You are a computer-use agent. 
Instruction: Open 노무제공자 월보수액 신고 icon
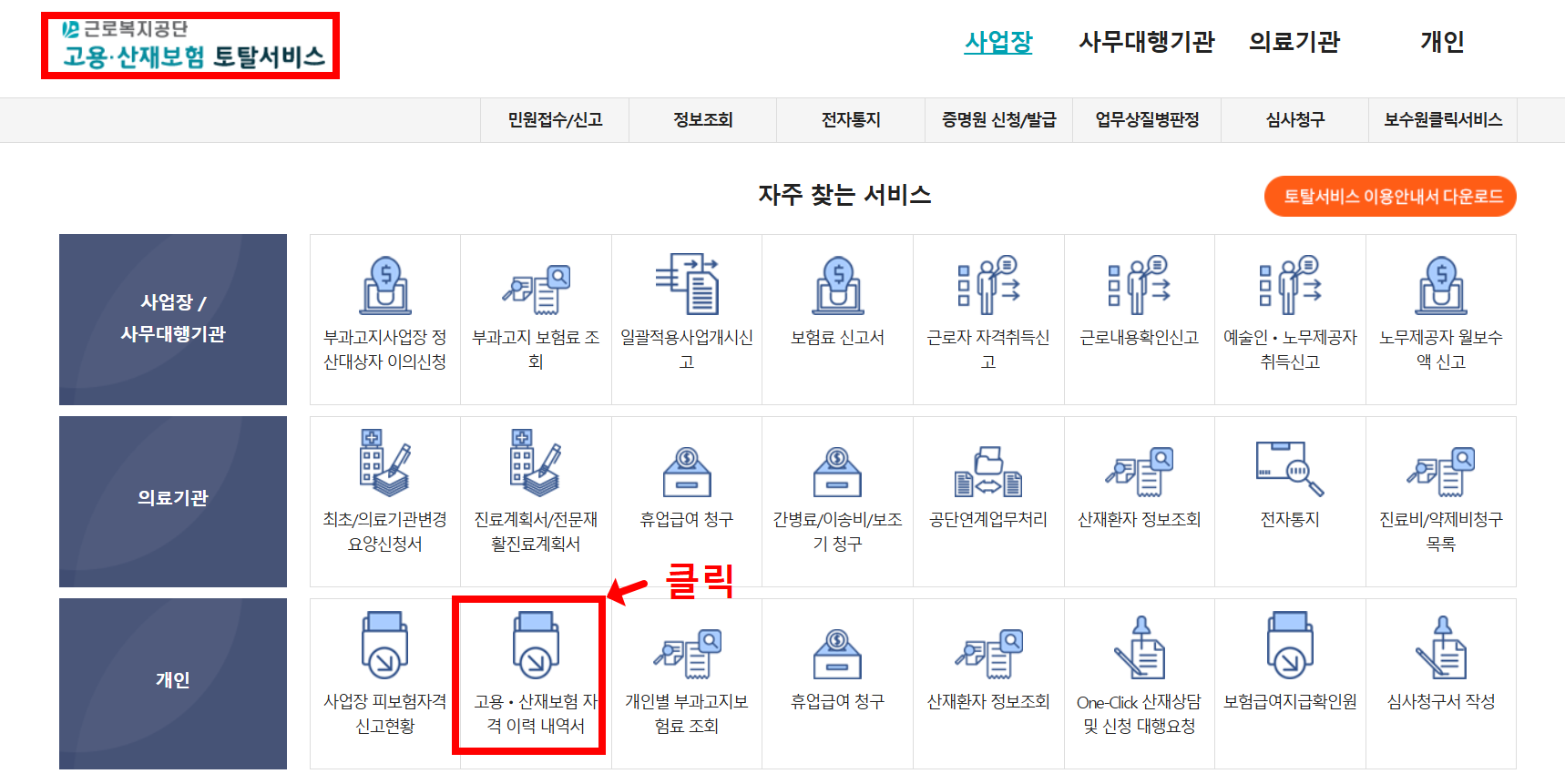tap(1441, 285)
